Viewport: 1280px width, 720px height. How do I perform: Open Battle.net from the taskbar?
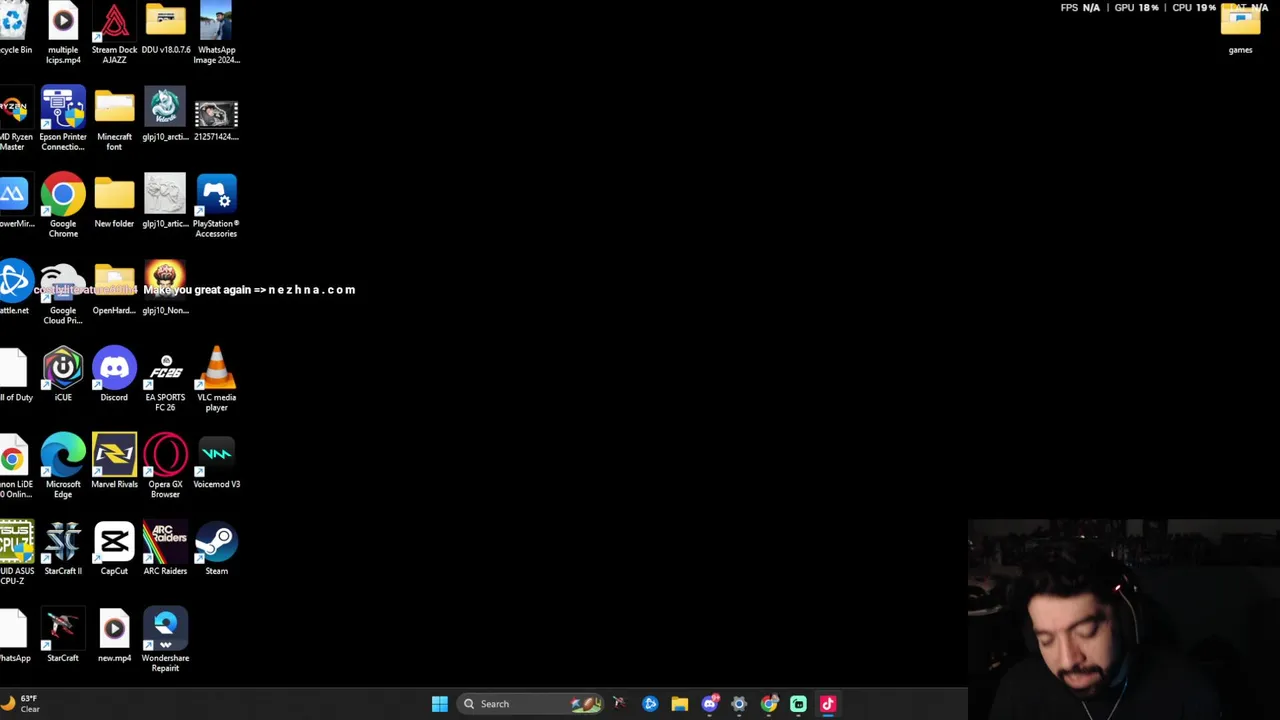click(x=650, y=704)
